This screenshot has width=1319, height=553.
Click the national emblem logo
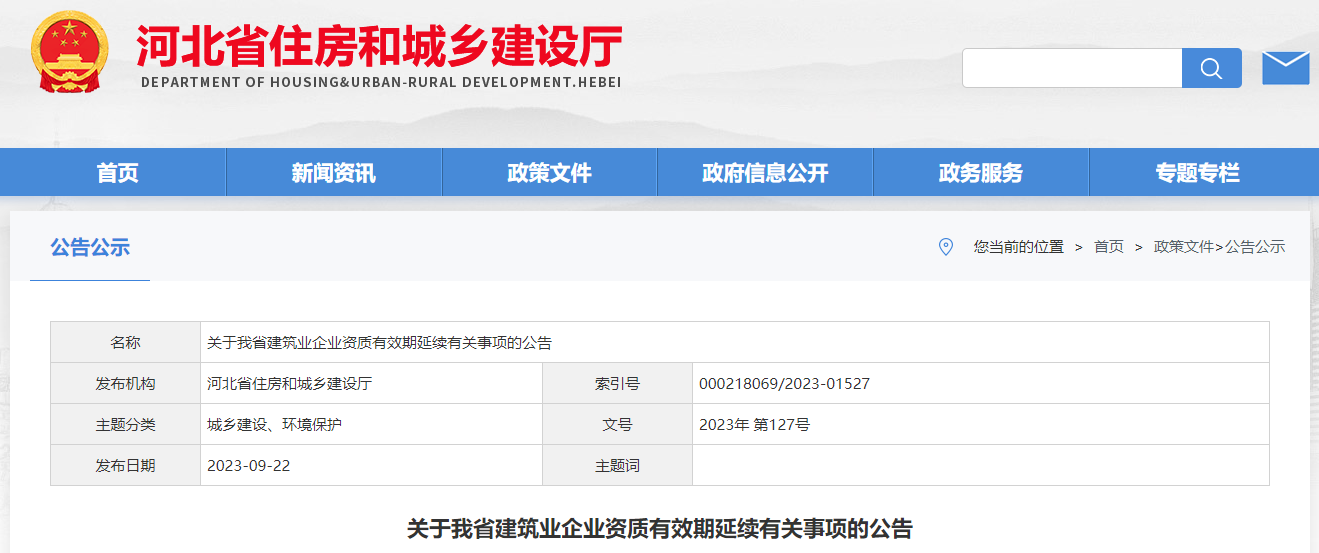[70, 52]
